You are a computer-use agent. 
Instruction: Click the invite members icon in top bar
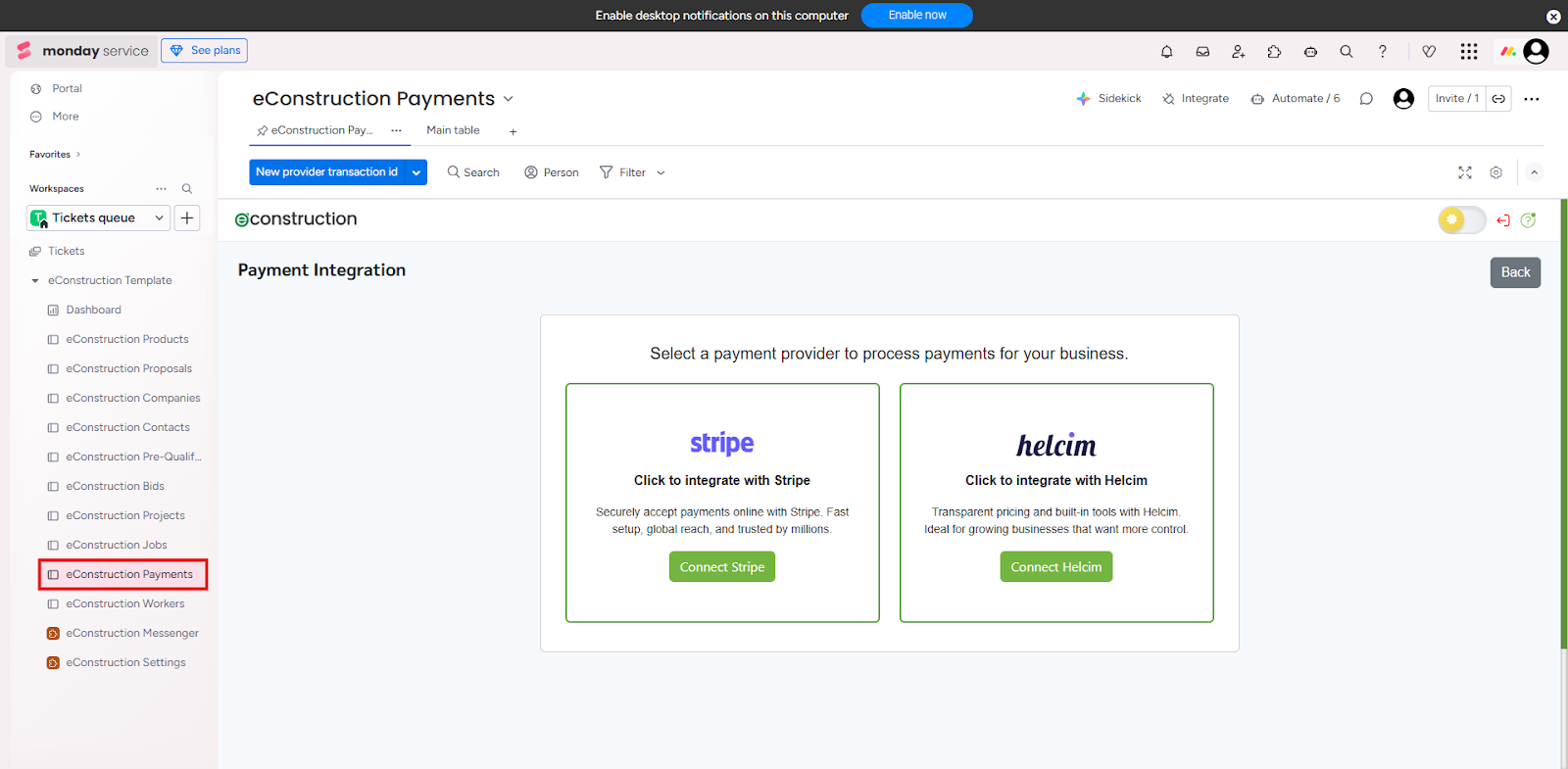[x=1239, y=52]
